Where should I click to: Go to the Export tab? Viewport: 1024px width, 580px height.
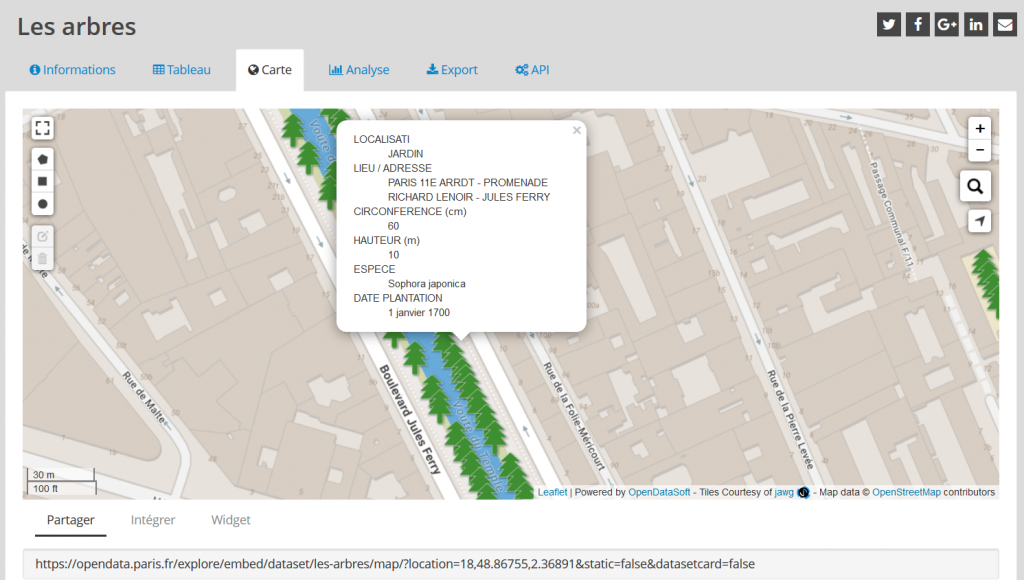(452, 70)
